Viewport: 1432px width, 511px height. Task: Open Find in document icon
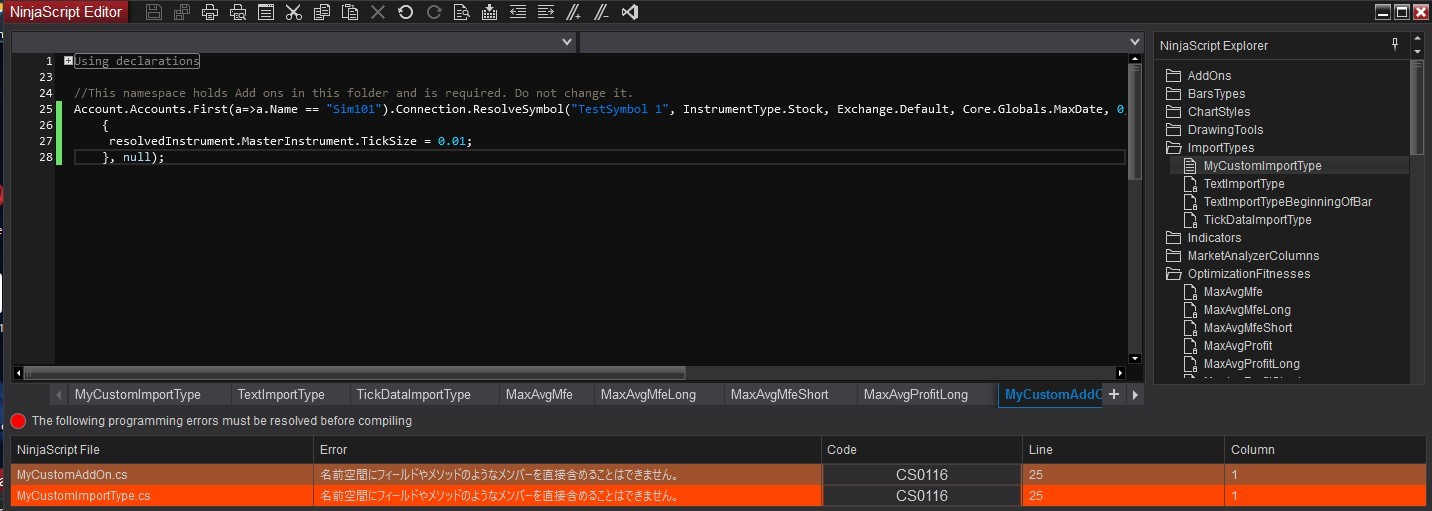pos(461,12)
